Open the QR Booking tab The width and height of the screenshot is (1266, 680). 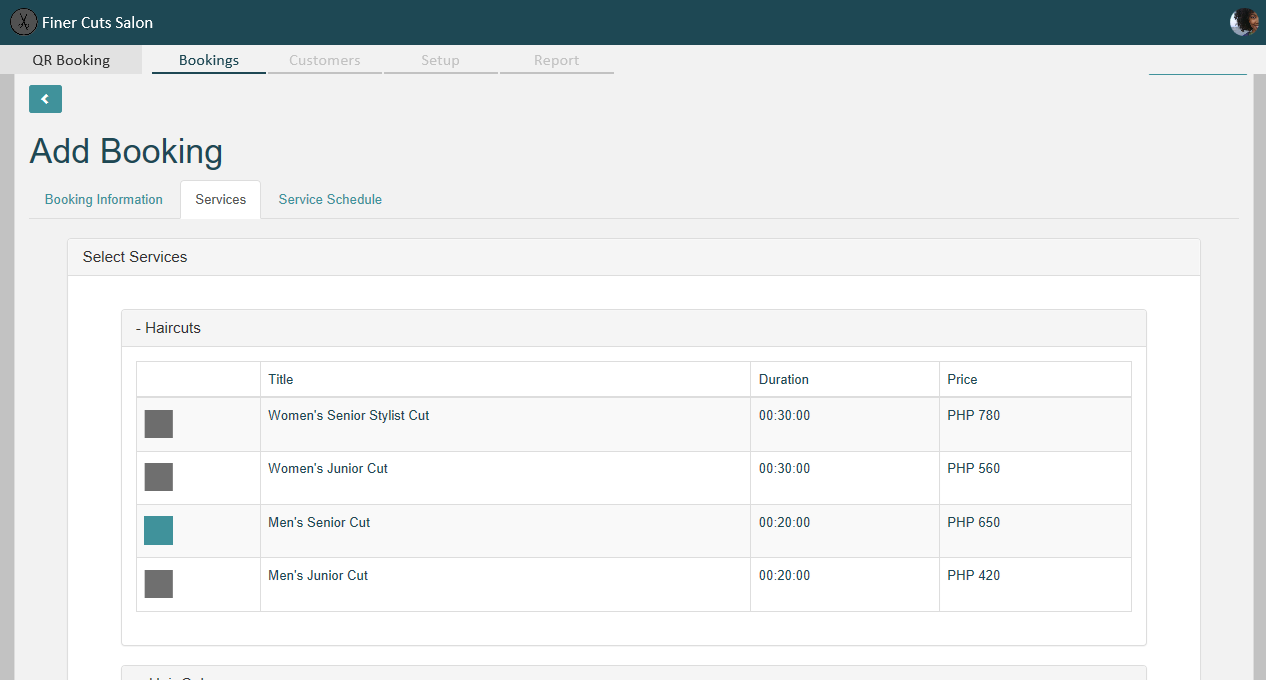(71, 60)
